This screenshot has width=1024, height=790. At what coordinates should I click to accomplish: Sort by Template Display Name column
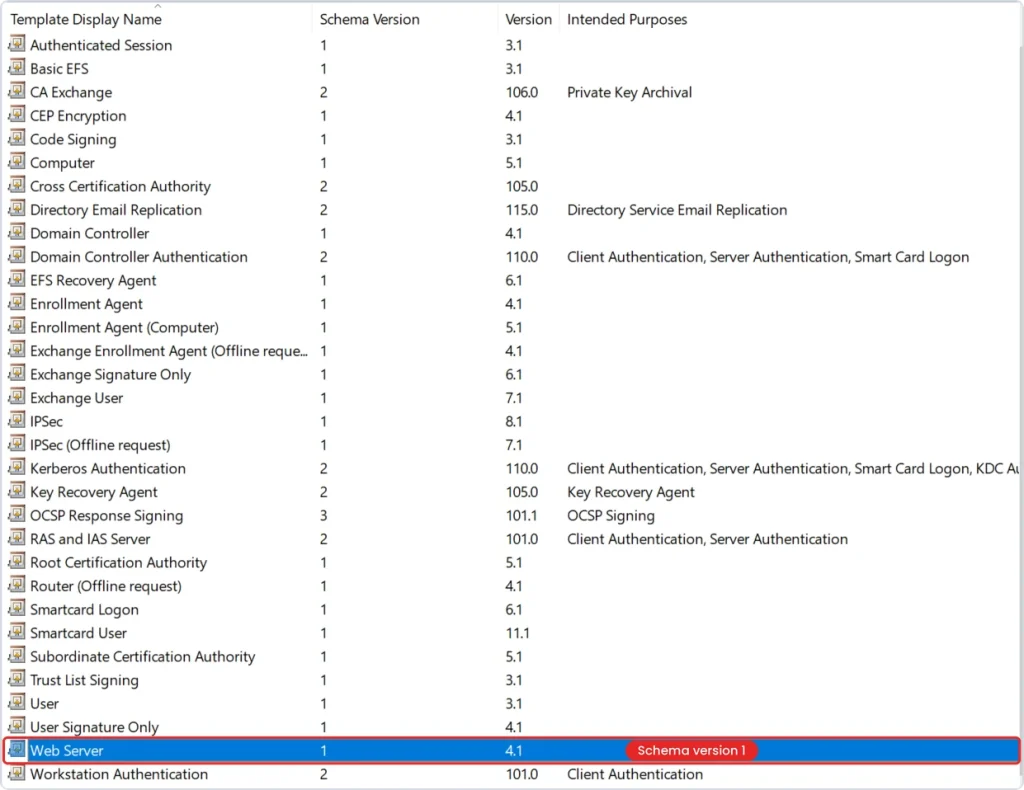pyautogui.click(x=86, y=20)
